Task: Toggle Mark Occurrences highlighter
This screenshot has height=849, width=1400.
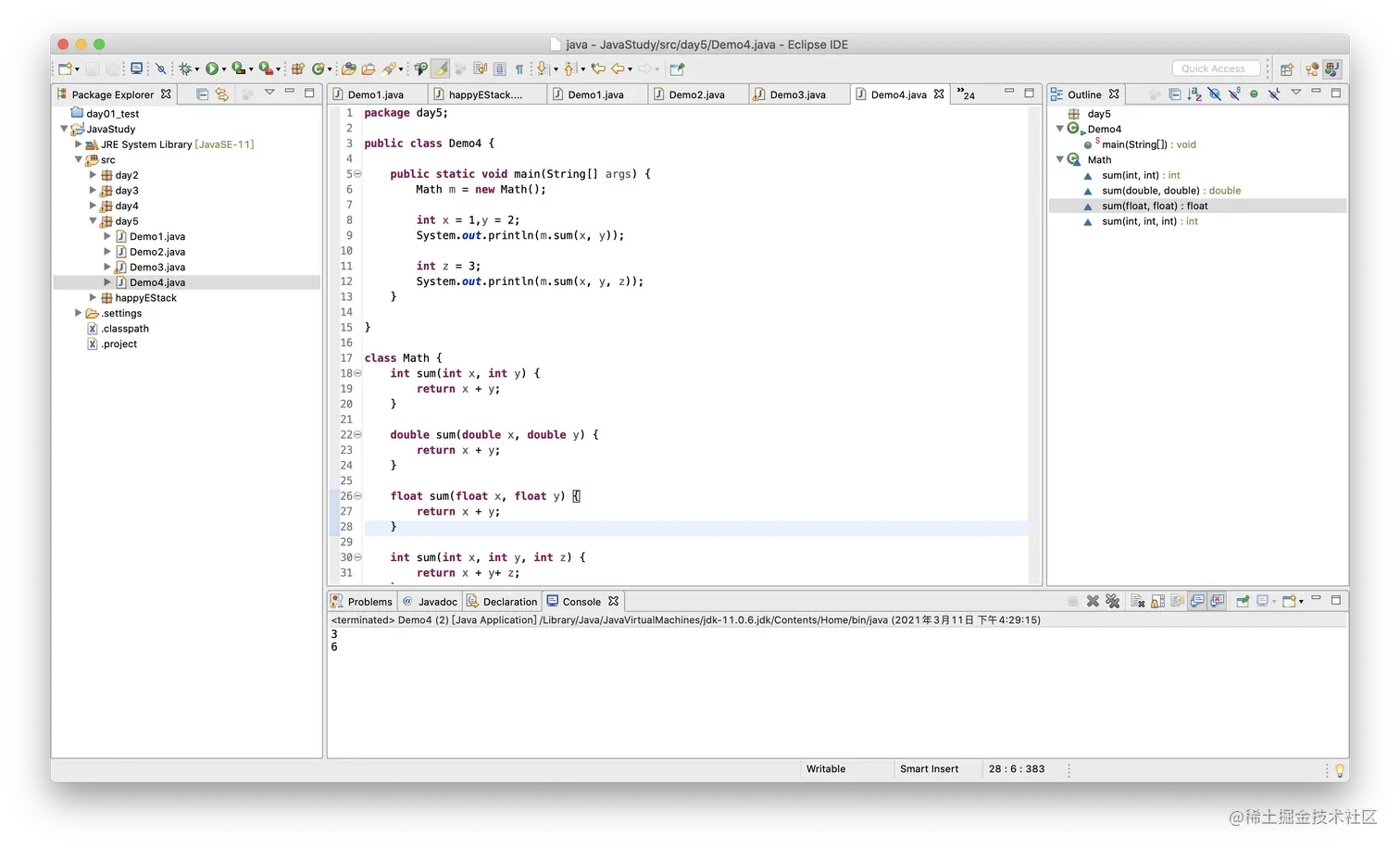Action: click(441, 69)
